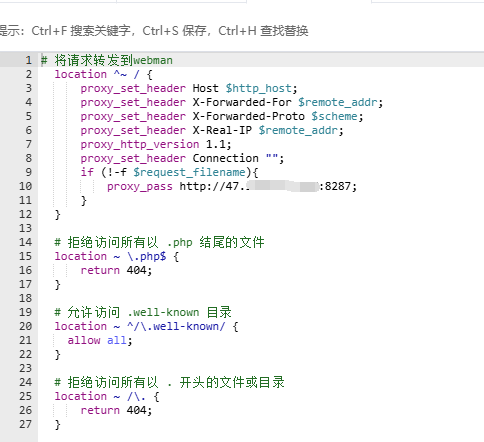Click the $request_filename variable

189,172
